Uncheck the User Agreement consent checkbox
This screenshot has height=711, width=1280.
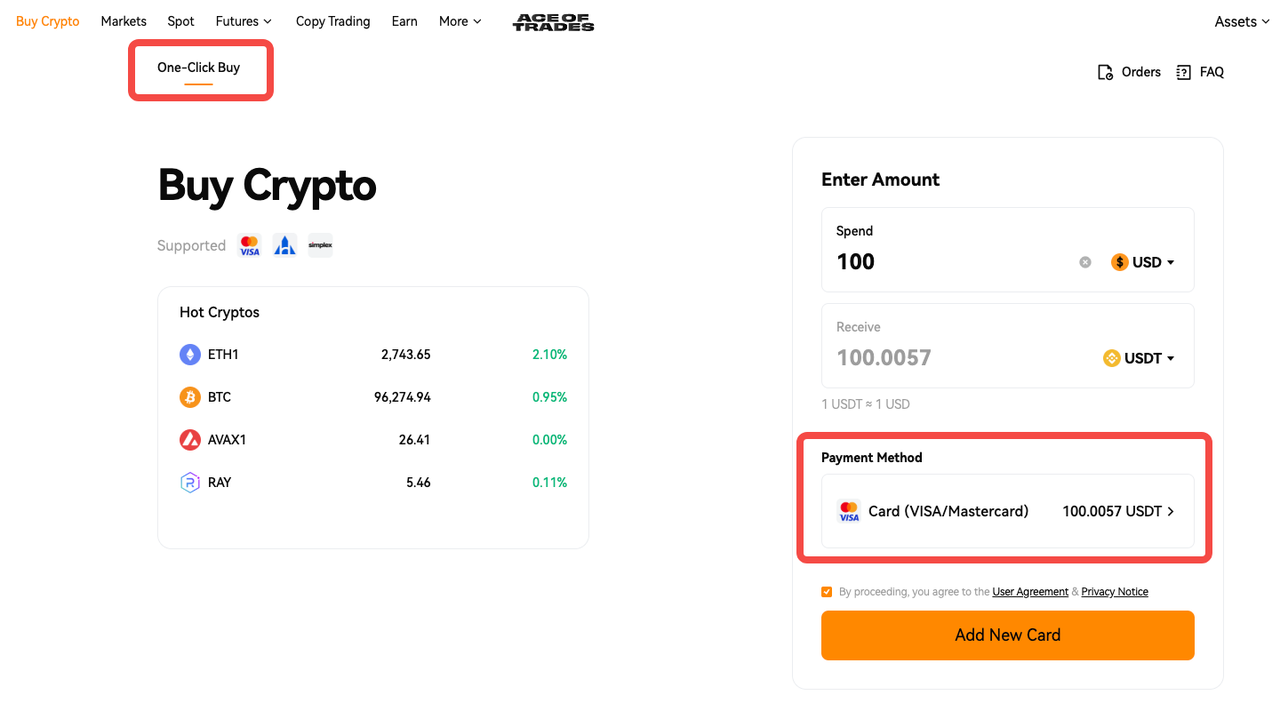tap(826, 592)
